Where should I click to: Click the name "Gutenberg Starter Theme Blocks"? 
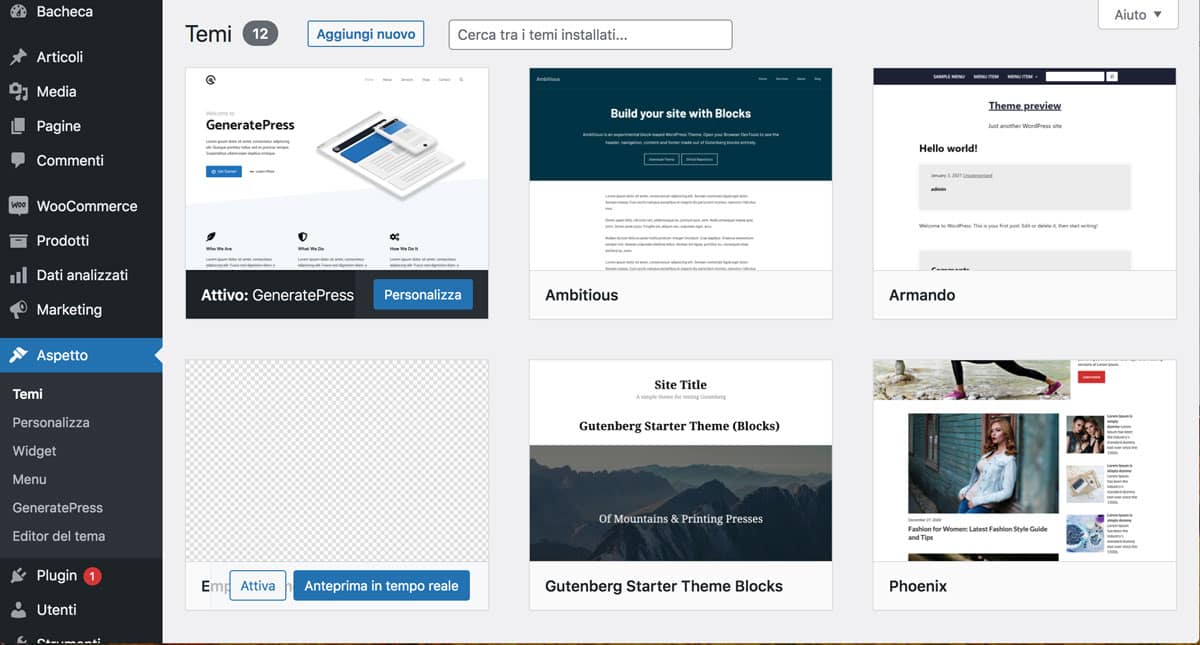coord(664,586)
